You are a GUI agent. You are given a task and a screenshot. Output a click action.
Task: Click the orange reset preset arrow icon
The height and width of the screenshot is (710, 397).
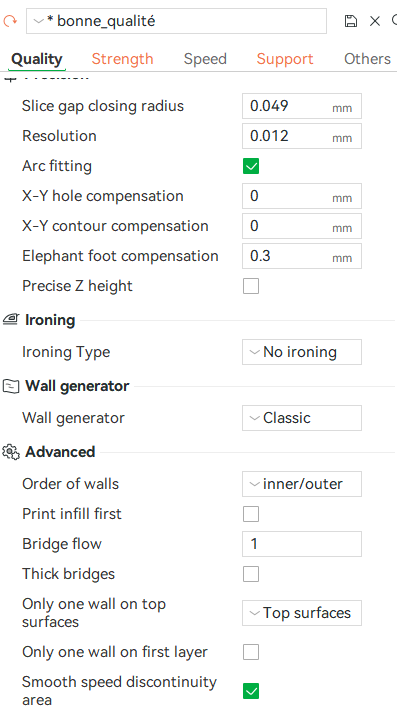[x=10, y=21]
